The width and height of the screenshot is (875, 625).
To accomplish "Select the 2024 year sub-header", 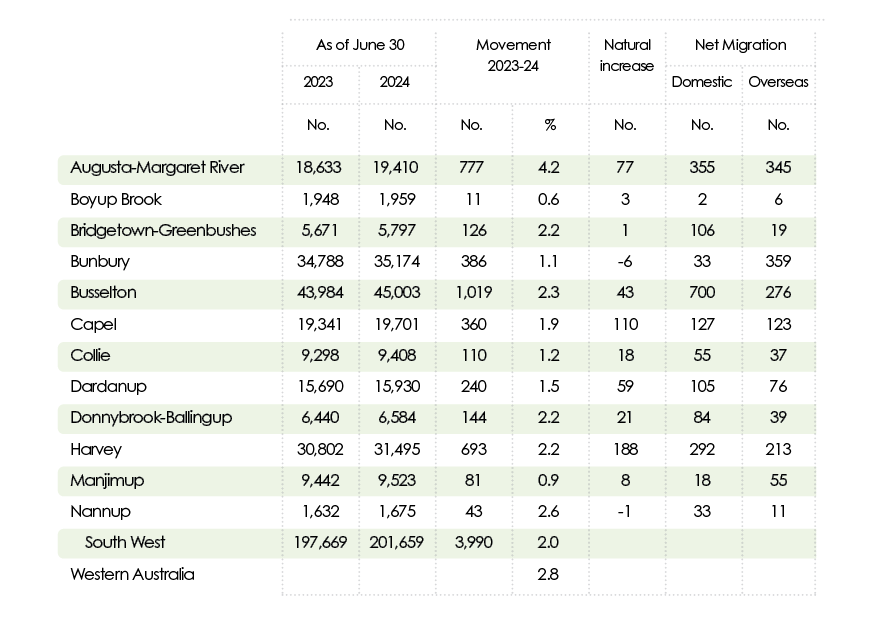I will [395, 82].
